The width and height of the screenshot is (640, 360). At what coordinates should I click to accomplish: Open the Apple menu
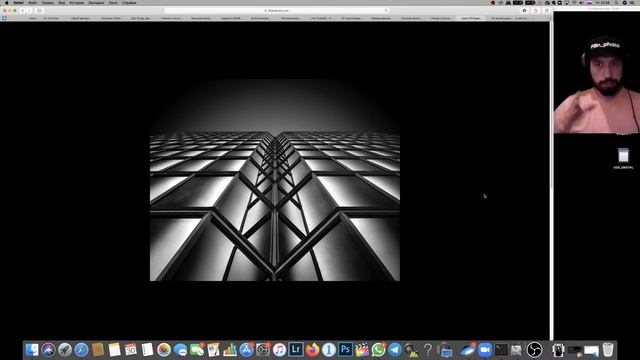click(x=7, y=2)
